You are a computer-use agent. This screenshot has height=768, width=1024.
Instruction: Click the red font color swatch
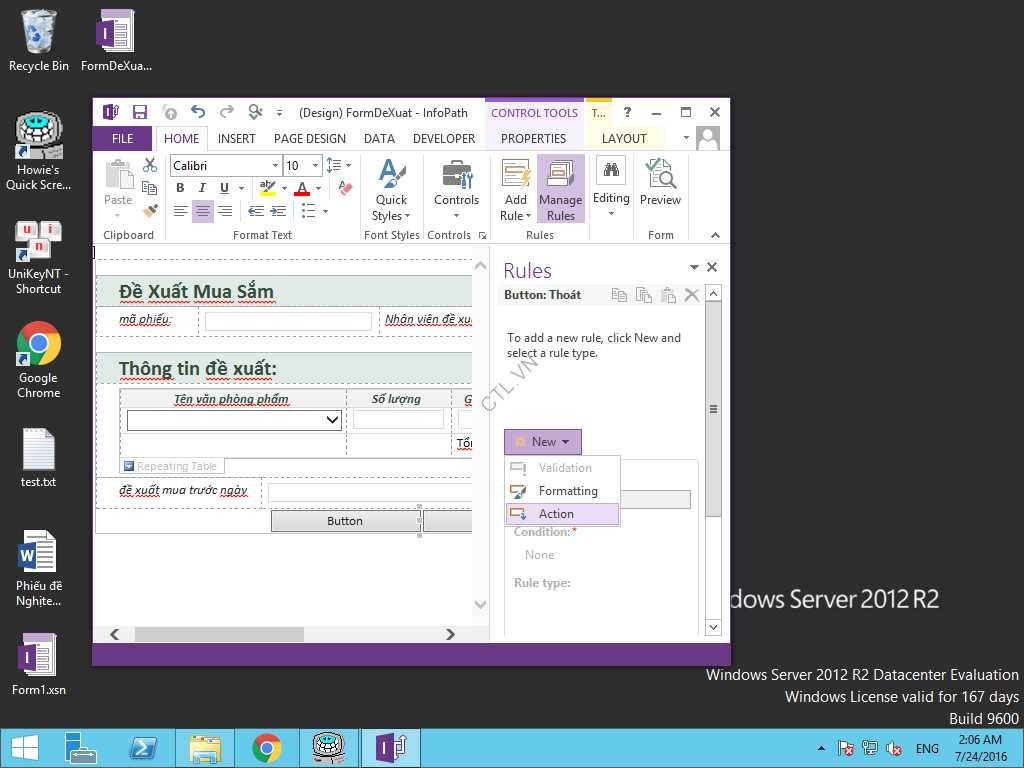[302, 188]
